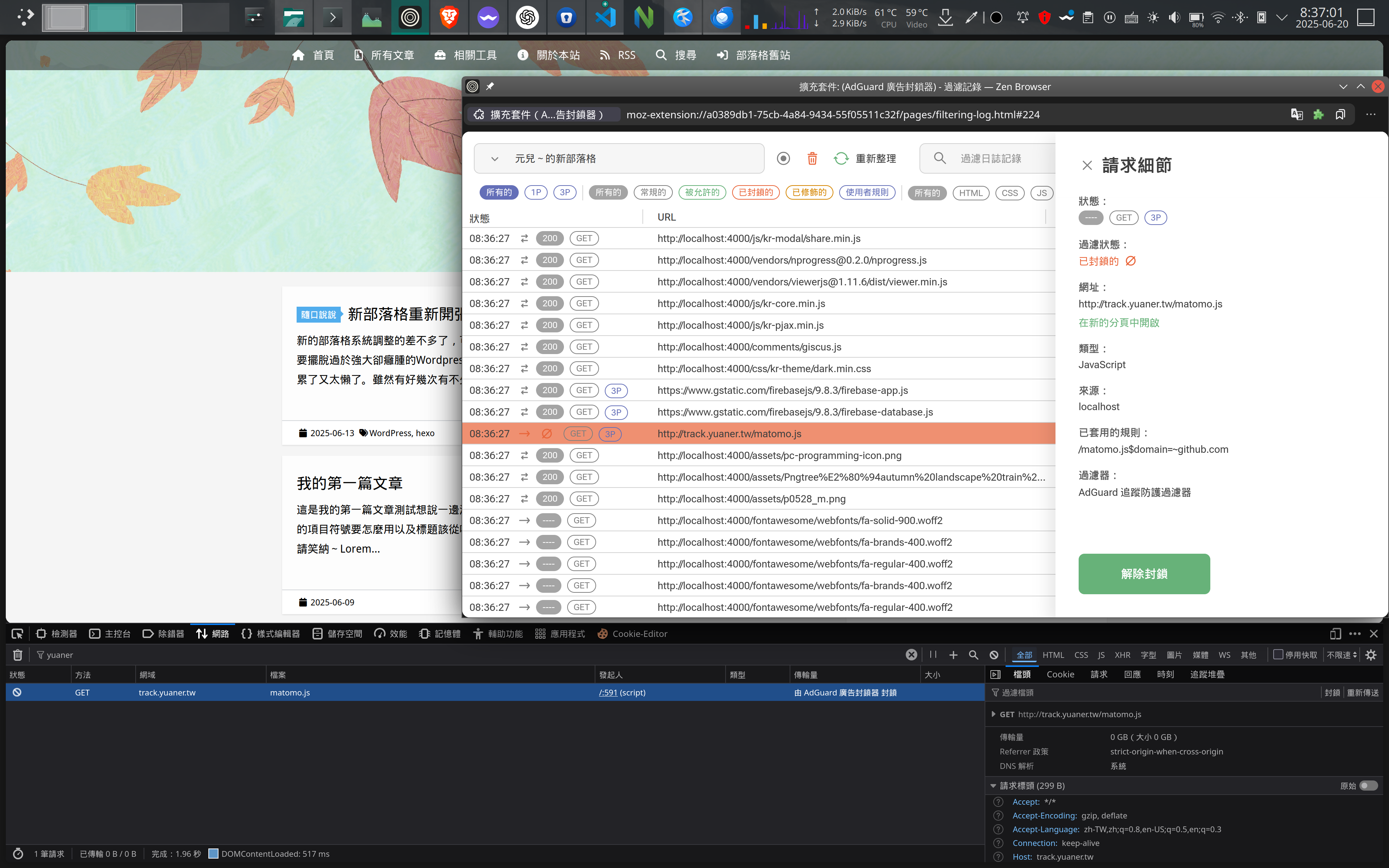Open the network settings gear icon

coord(1371,655)
